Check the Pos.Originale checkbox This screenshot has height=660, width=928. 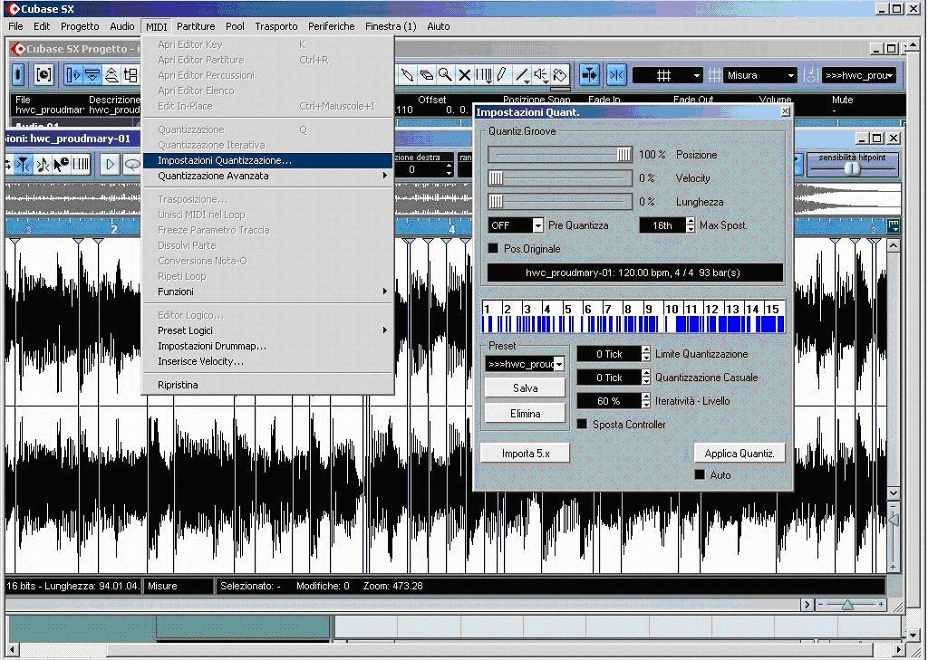tap(493, 249)
